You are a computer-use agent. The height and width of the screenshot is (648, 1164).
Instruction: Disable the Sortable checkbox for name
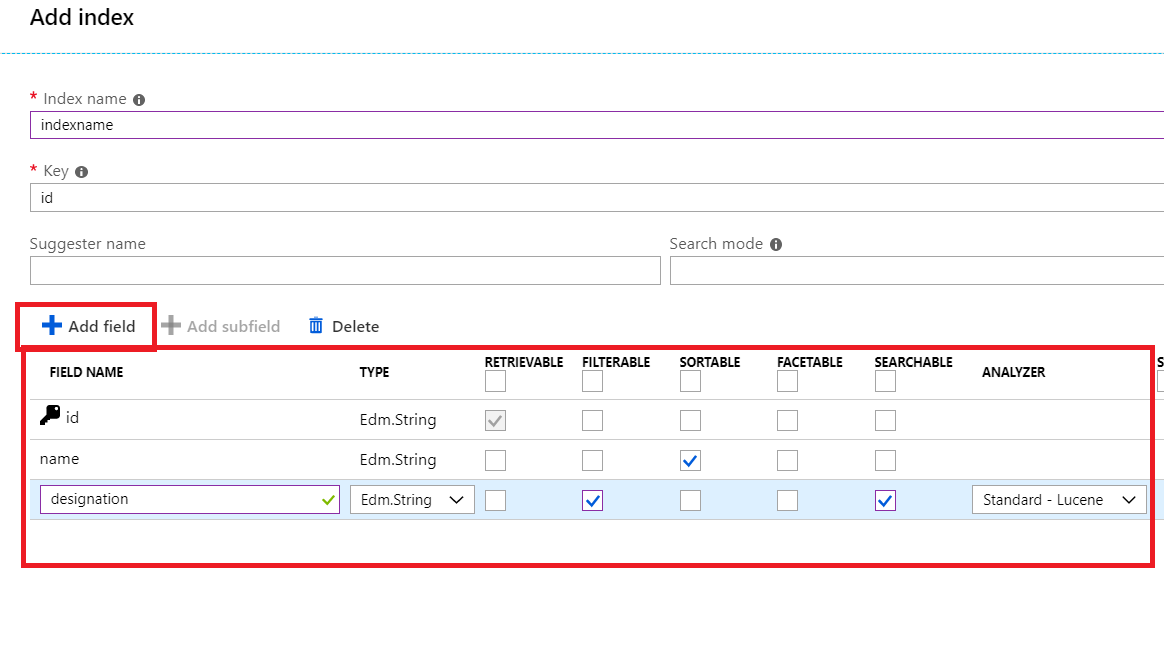pyautogui.click(x=689, y=459)
